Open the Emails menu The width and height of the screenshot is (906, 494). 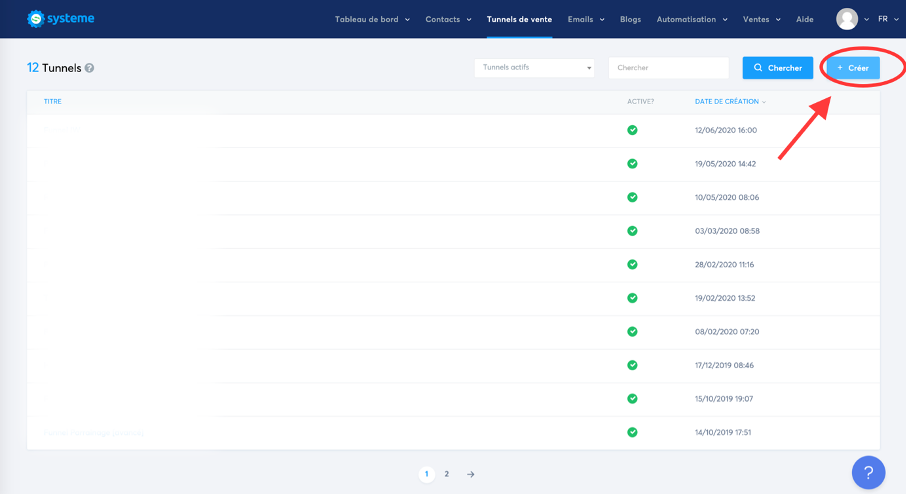(x=586, y=19)
